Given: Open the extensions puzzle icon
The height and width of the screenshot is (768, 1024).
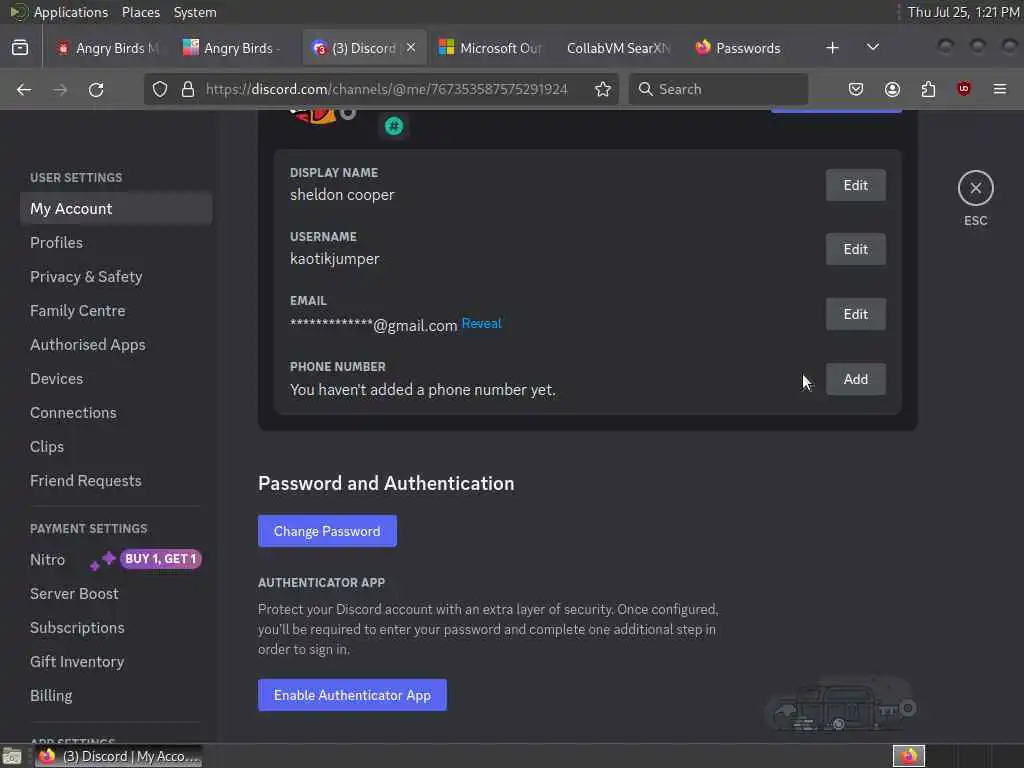Looking at the screenshot, I should pyautogui.click(x=928, y=89).
